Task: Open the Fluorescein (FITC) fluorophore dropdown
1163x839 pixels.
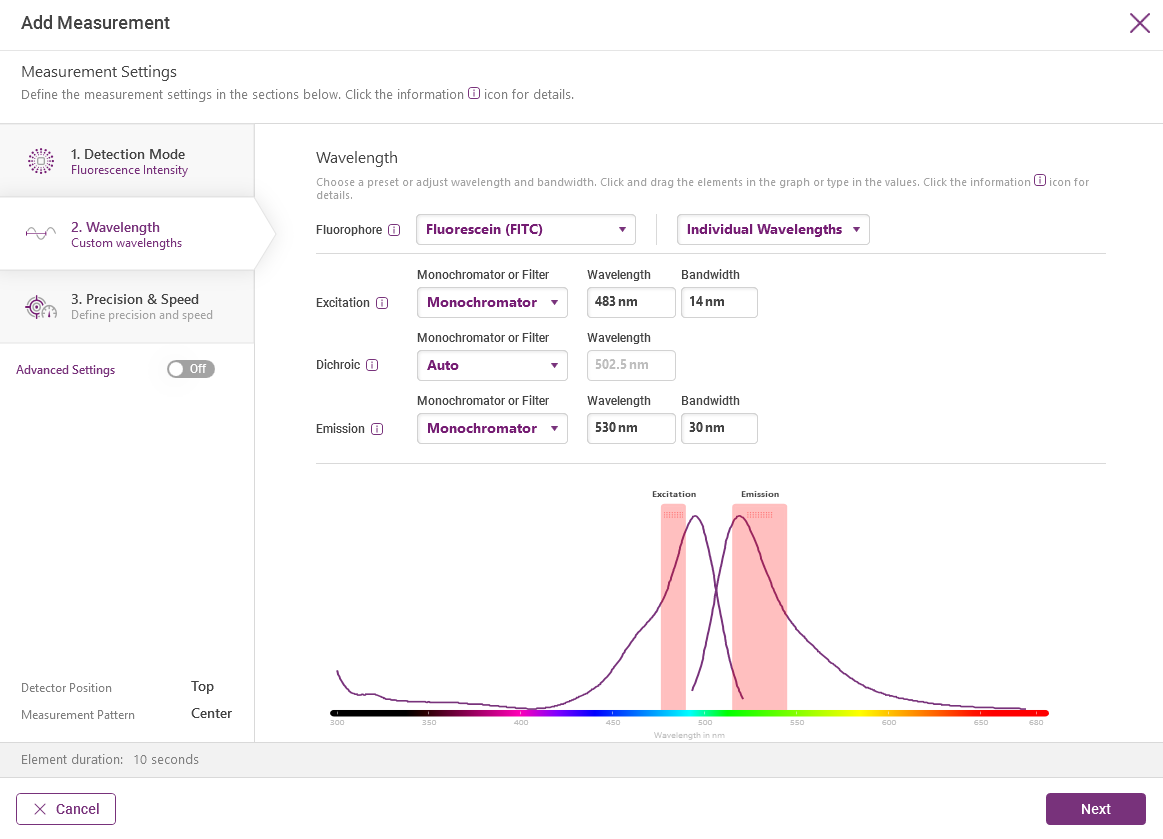Action: (x=526, y=229)
